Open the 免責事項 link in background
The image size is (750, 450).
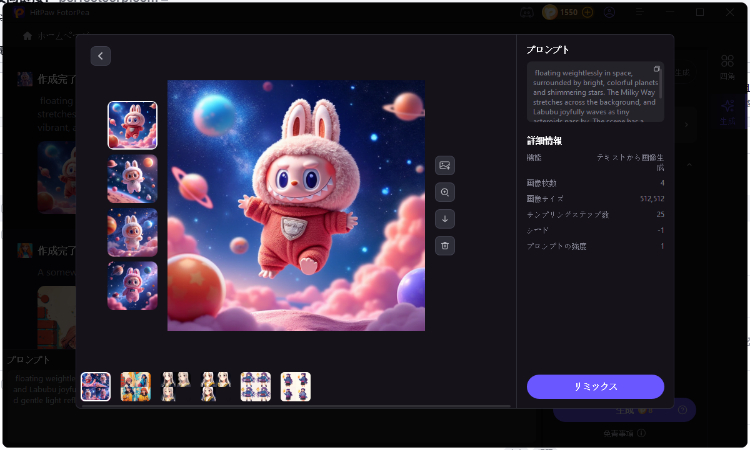point(618,433)
